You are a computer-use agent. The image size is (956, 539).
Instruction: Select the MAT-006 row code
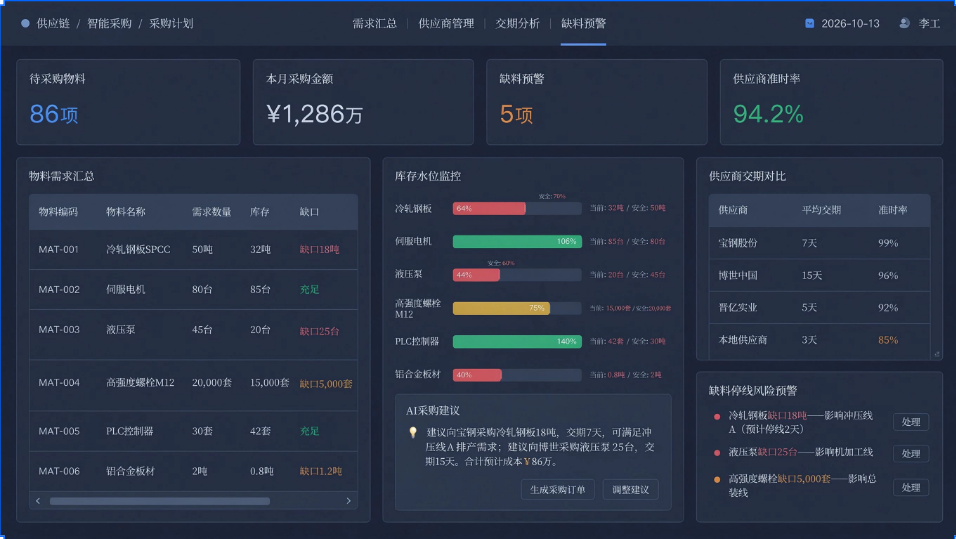tap(59, 471)
